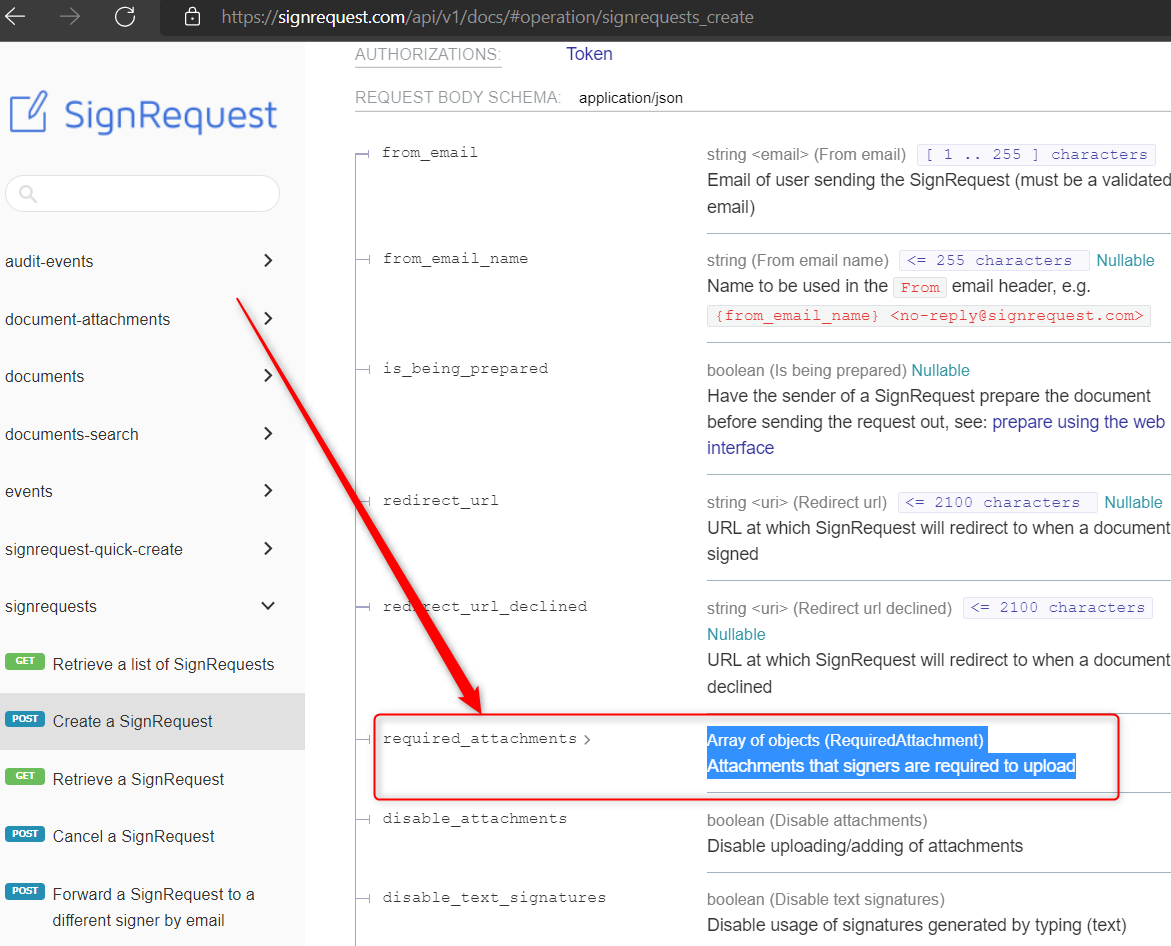Screen dimensions: 1171x946
Task: Click the green GET badge beside Retrieve a SignRequest
Action: pyautogui.click(x=25, y=776)
